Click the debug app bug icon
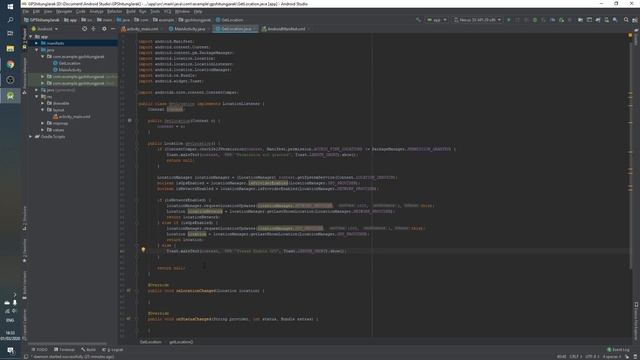This screenshot has width=640, height=360. point(535,20)
